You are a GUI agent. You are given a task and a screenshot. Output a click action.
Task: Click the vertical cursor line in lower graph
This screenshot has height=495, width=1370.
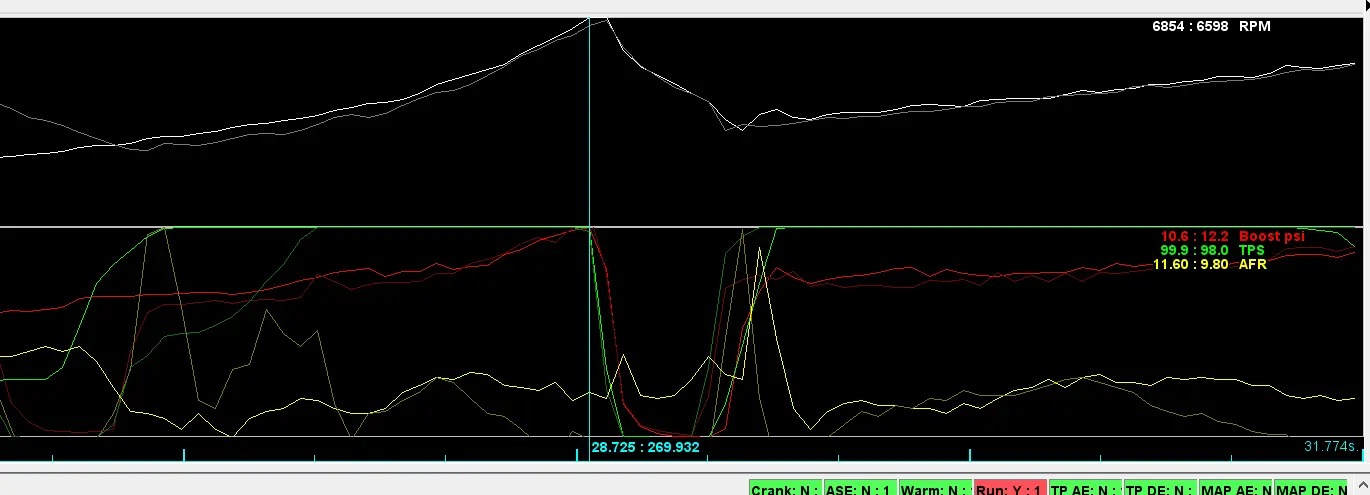coord(590,330)
